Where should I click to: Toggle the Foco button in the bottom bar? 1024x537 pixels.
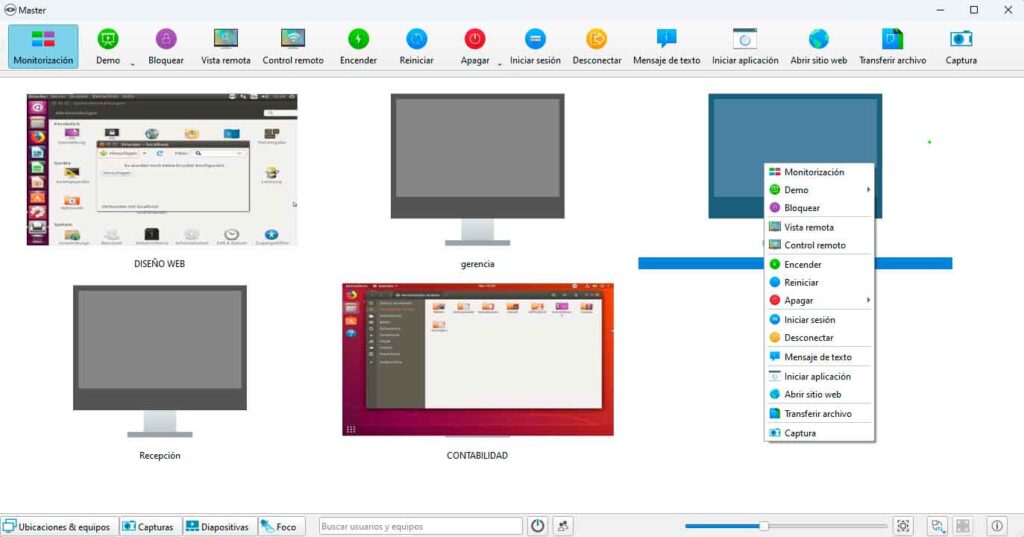point(281,526)
